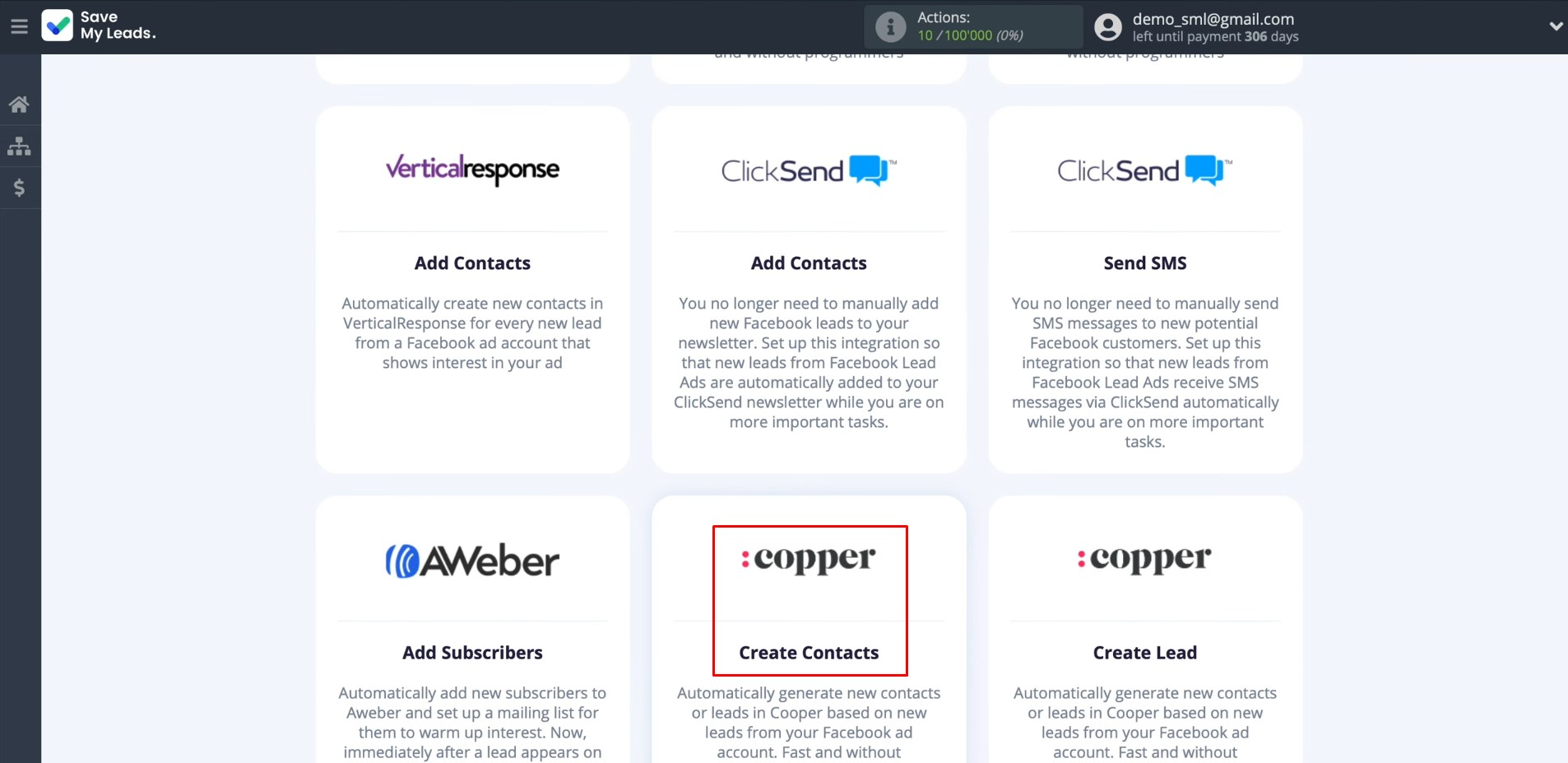This screenshot has height=763, width=1568.
Task: Click the 'Actions:' label
Action: click(944, 17)
